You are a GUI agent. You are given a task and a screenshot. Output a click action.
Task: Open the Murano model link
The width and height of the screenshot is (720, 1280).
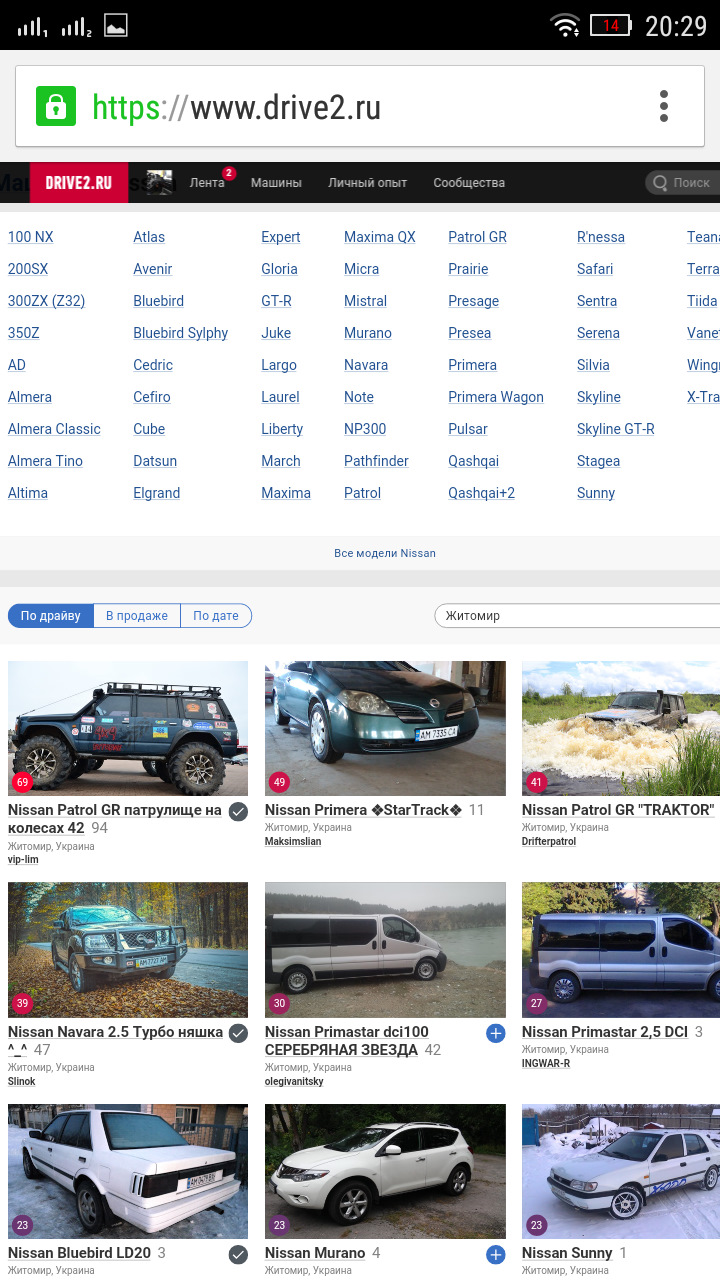[x=368, y=333]
